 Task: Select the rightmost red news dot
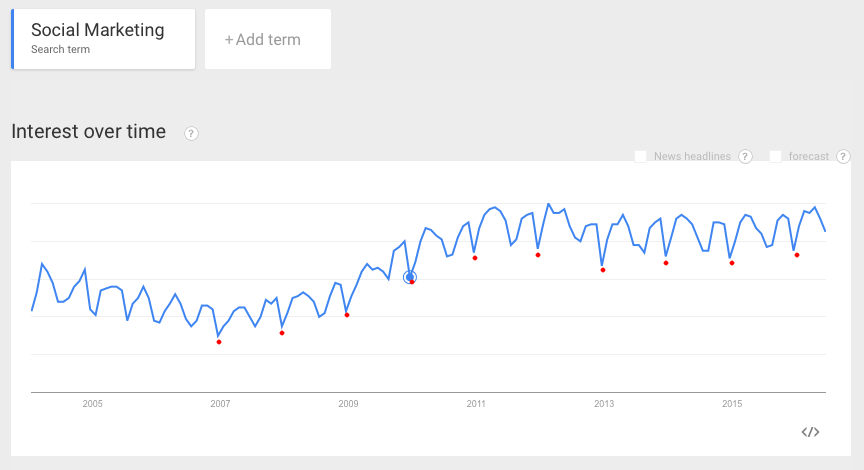797,255
